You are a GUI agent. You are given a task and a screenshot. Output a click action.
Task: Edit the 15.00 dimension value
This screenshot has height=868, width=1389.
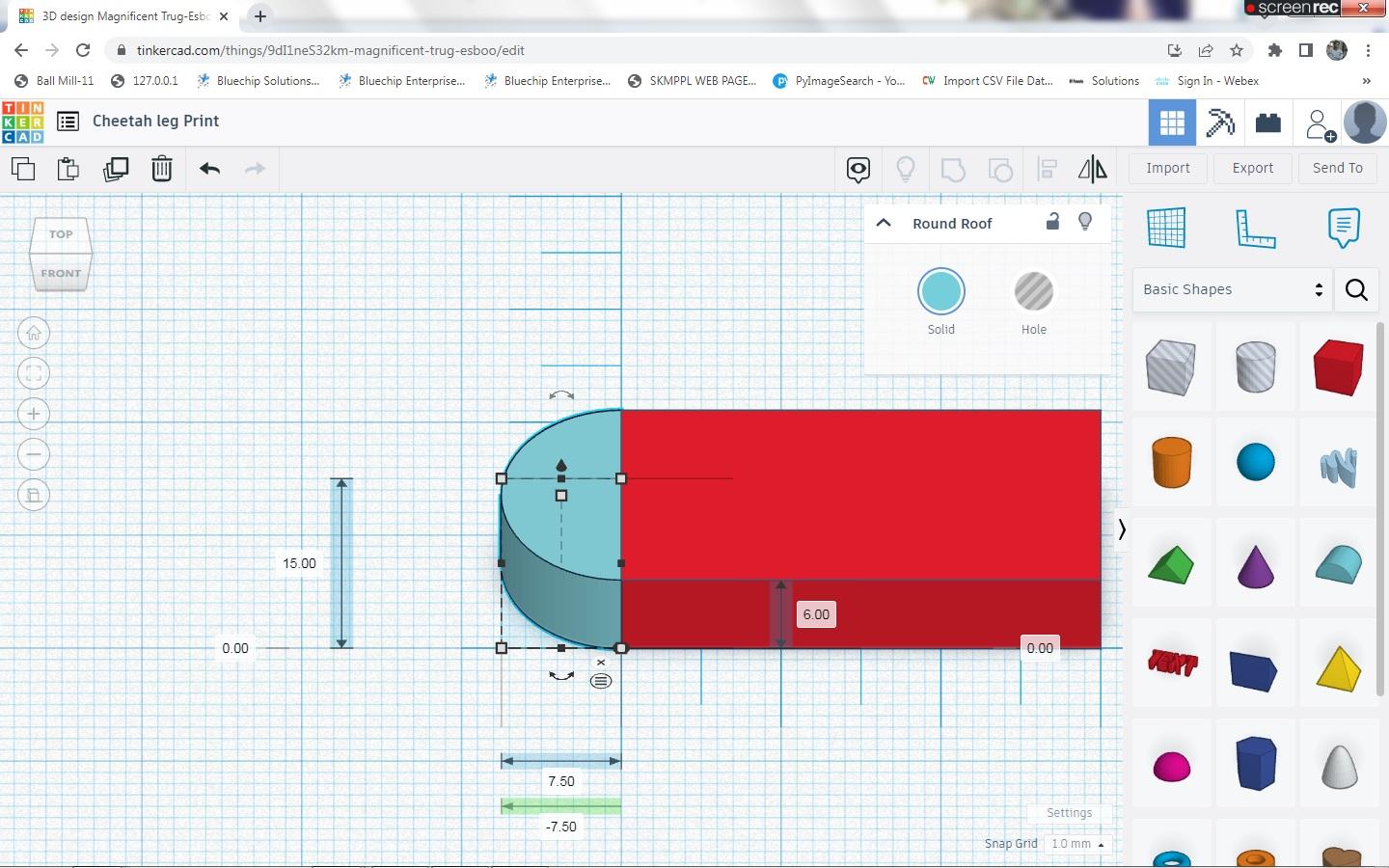[299, 563]
